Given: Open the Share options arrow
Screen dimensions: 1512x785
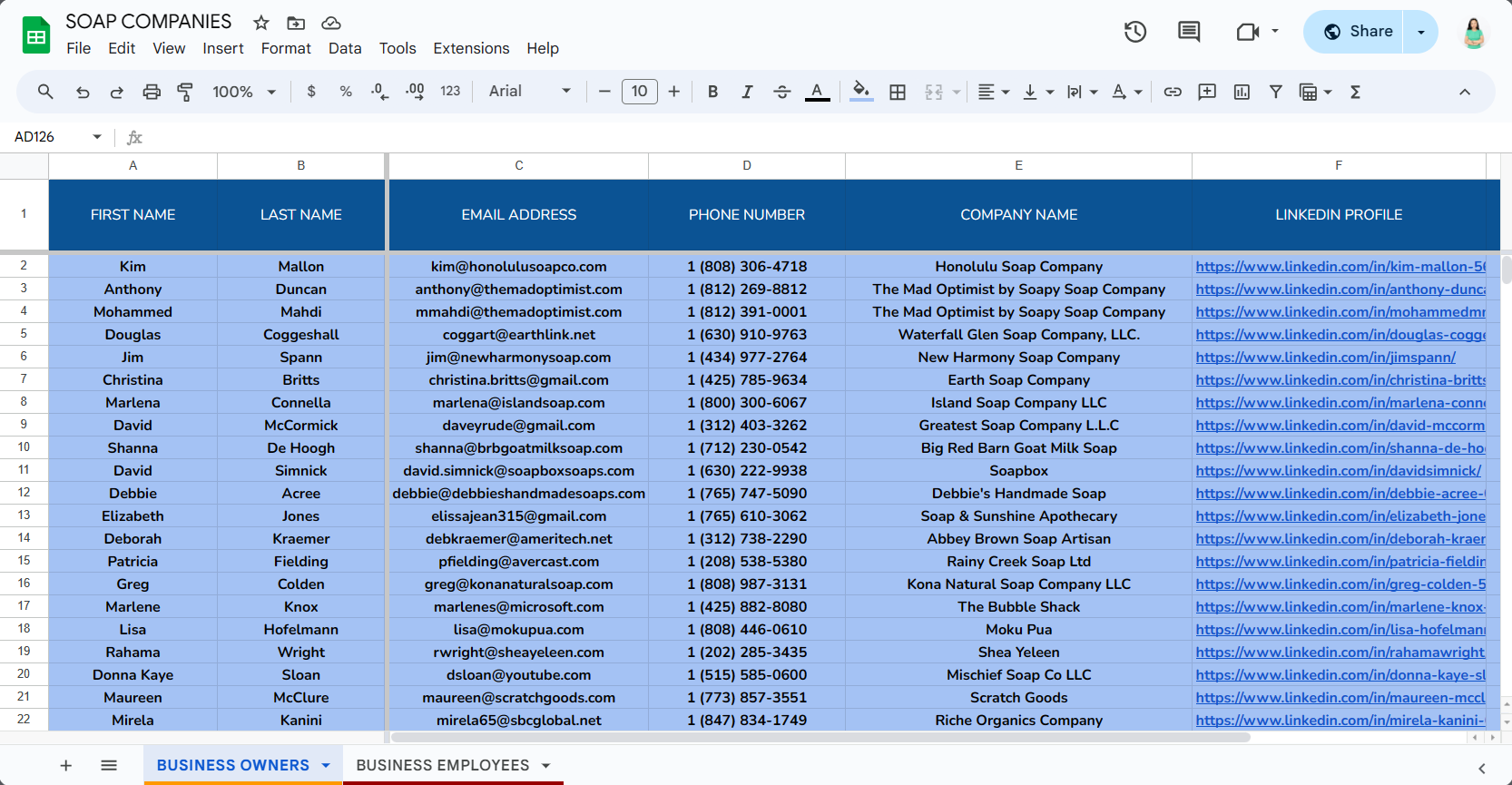Looking at the screenshot, I should pyautogui.click(x=1421, y=32).
